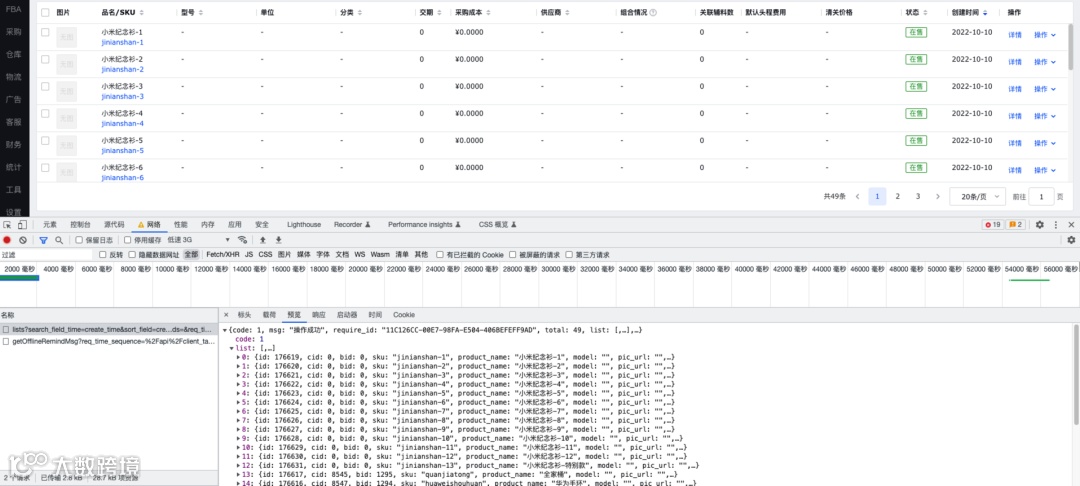Go to page 2 of the product list

click(897, 196)
